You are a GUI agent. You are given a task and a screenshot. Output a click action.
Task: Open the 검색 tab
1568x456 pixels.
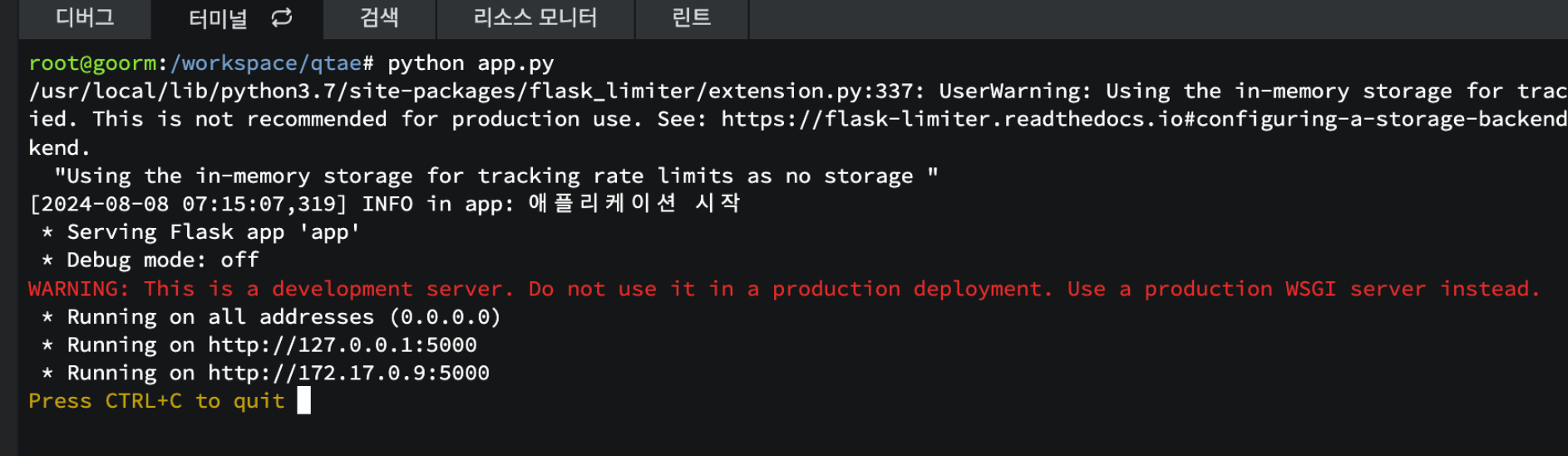pyautogui.click(x=379, y=17)
